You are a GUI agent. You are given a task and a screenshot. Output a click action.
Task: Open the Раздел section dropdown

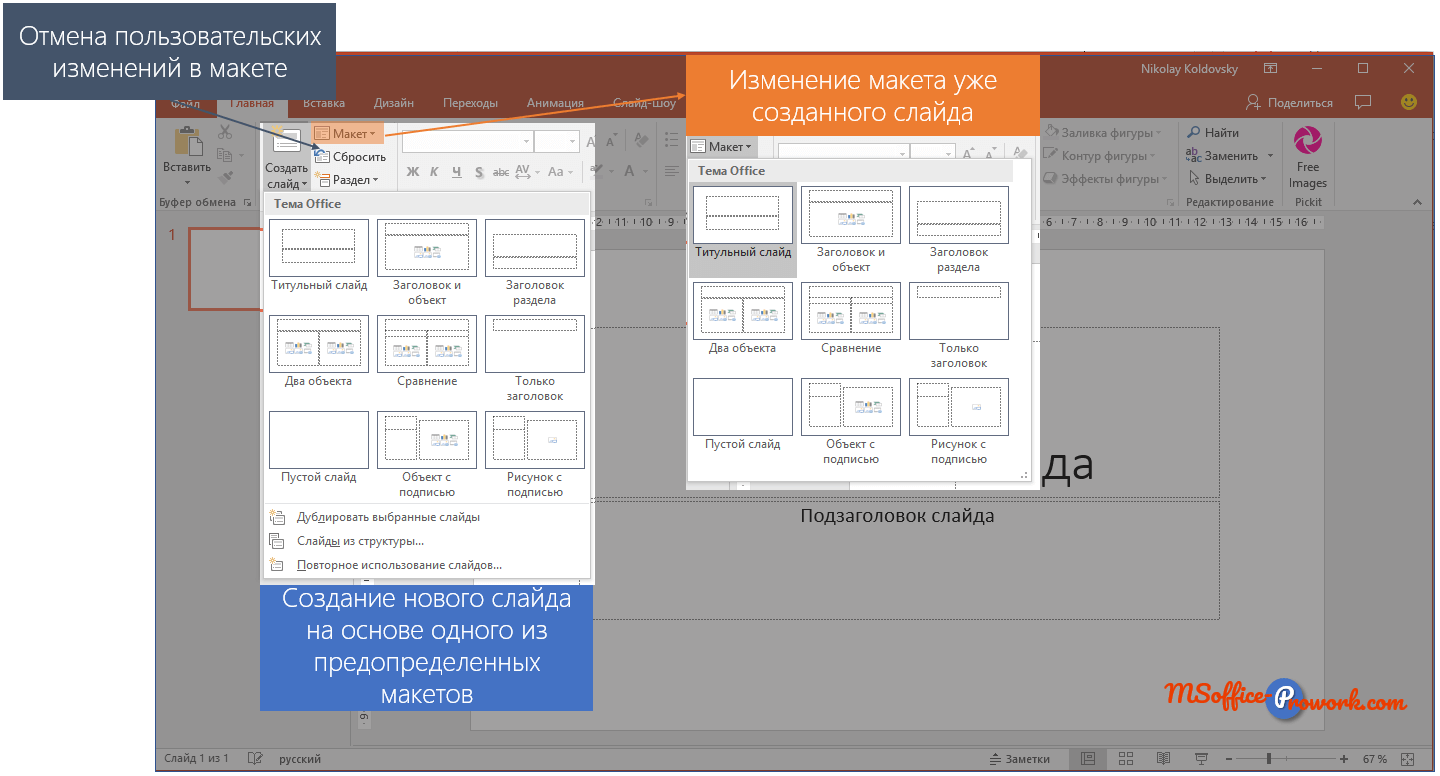coord(347,180)
